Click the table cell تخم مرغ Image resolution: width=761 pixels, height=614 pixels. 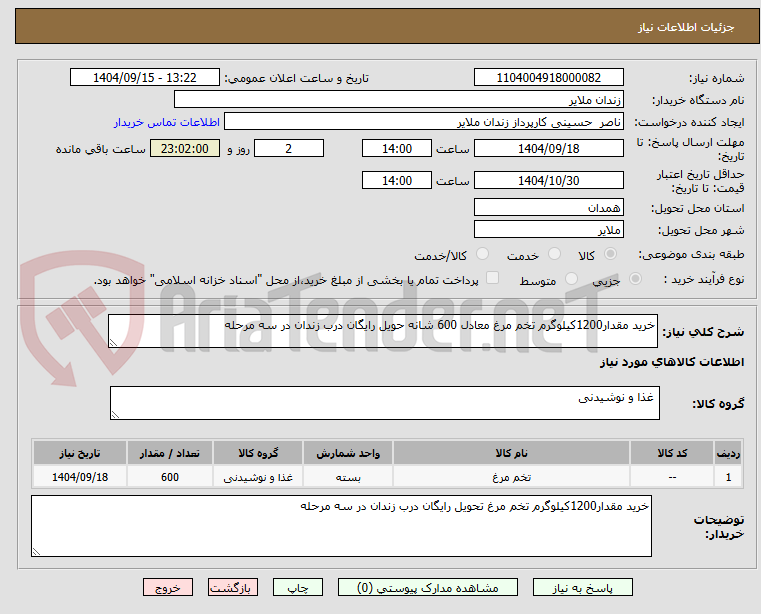click(x=511, y=477)
